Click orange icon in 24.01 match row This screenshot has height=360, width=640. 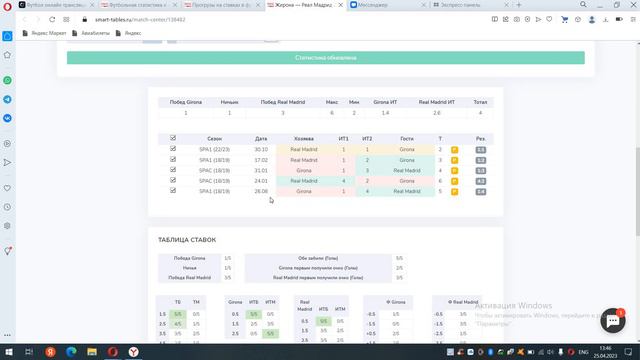coord(454,181)
